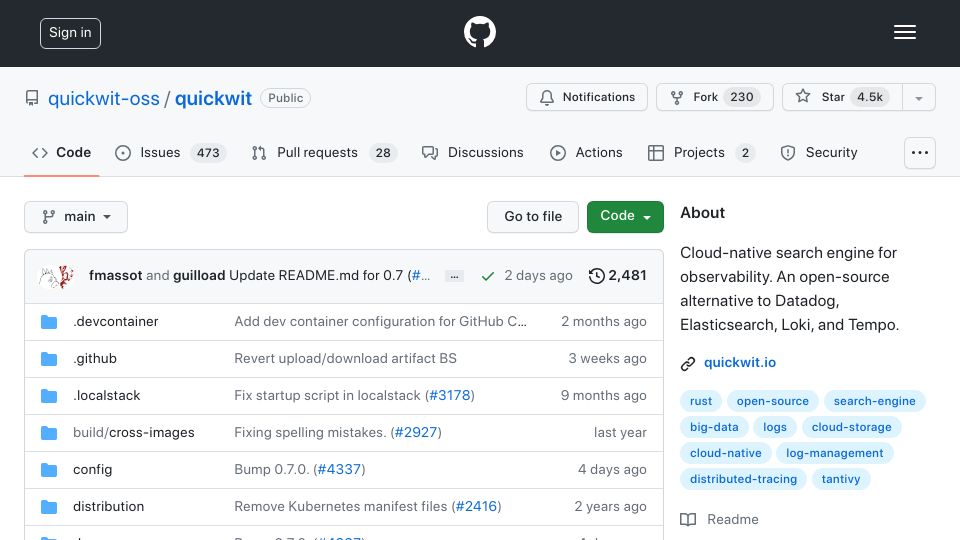Open pull request #2416 link
The width and height of the screenshot is (960, 540).
(476, 506)
